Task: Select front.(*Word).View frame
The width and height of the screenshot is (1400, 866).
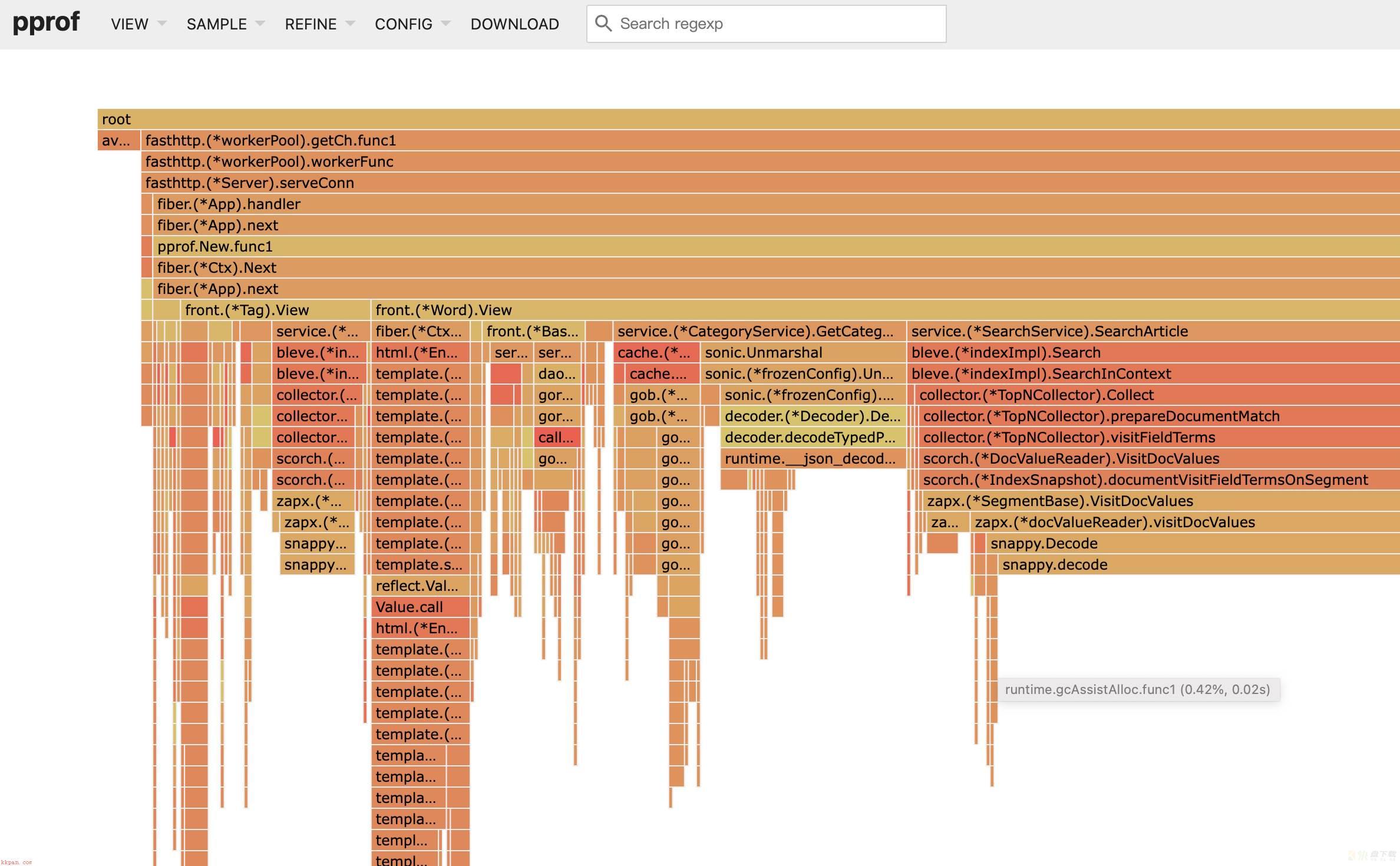Action: [x=886, y=310]
